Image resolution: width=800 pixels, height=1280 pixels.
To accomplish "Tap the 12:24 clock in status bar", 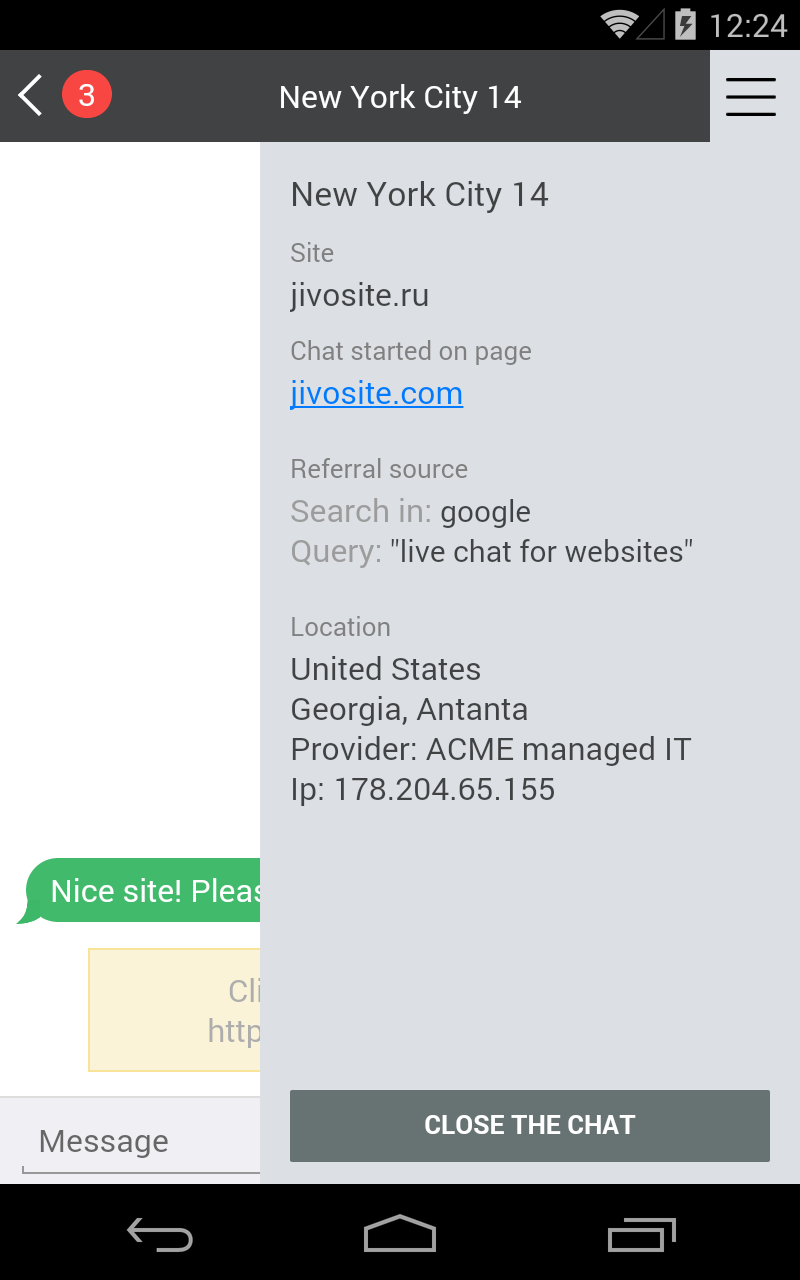I will coord(748,25).
